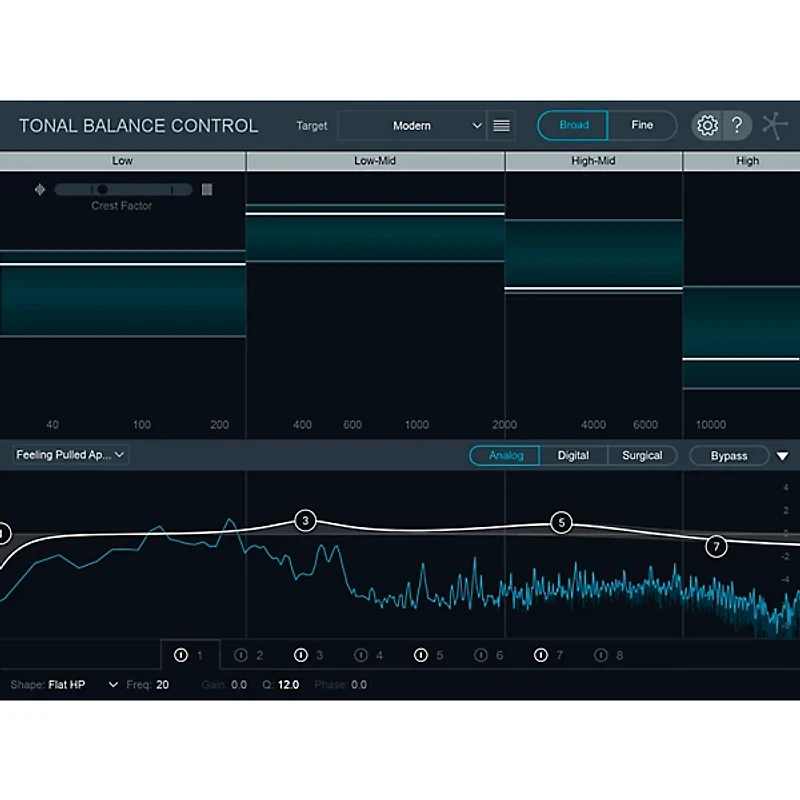Toggle power on EQ band 6

coord(481,655)
